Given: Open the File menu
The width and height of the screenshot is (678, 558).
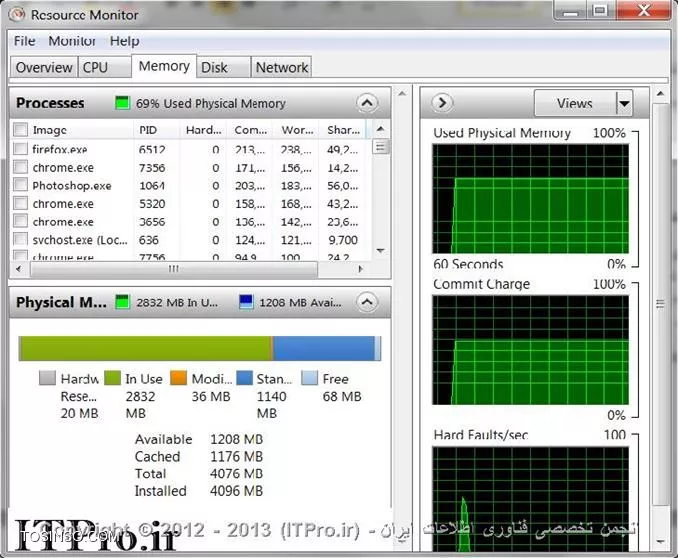Looking at the screenshot, I should click(x=25, y=41).
